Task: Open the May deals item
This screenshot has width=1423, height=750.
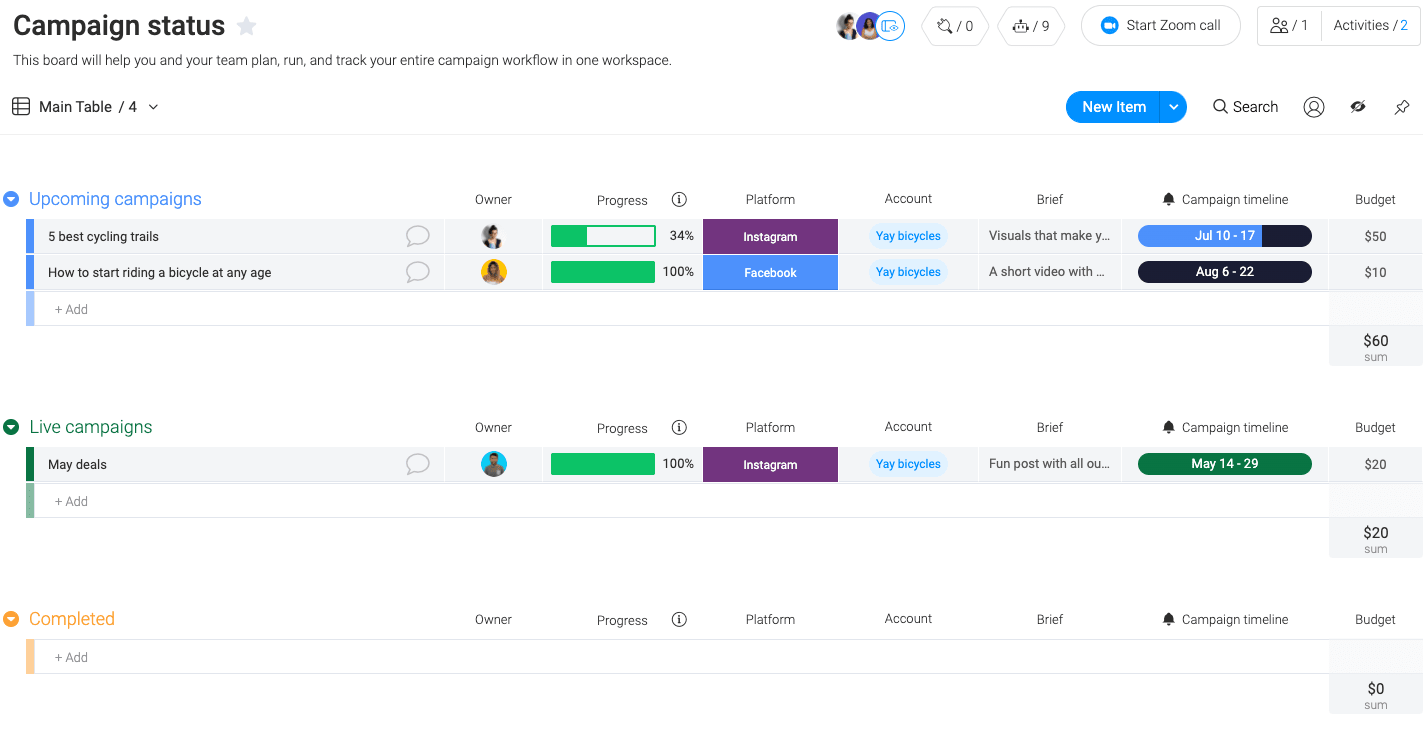Action: click(77, 465)
